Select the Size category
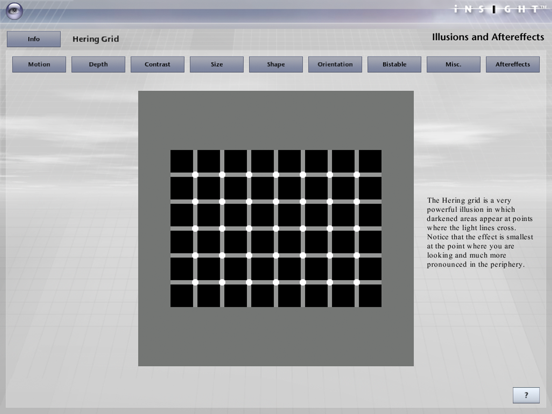This screenshot has width=552, height=414. click(217, 64)
